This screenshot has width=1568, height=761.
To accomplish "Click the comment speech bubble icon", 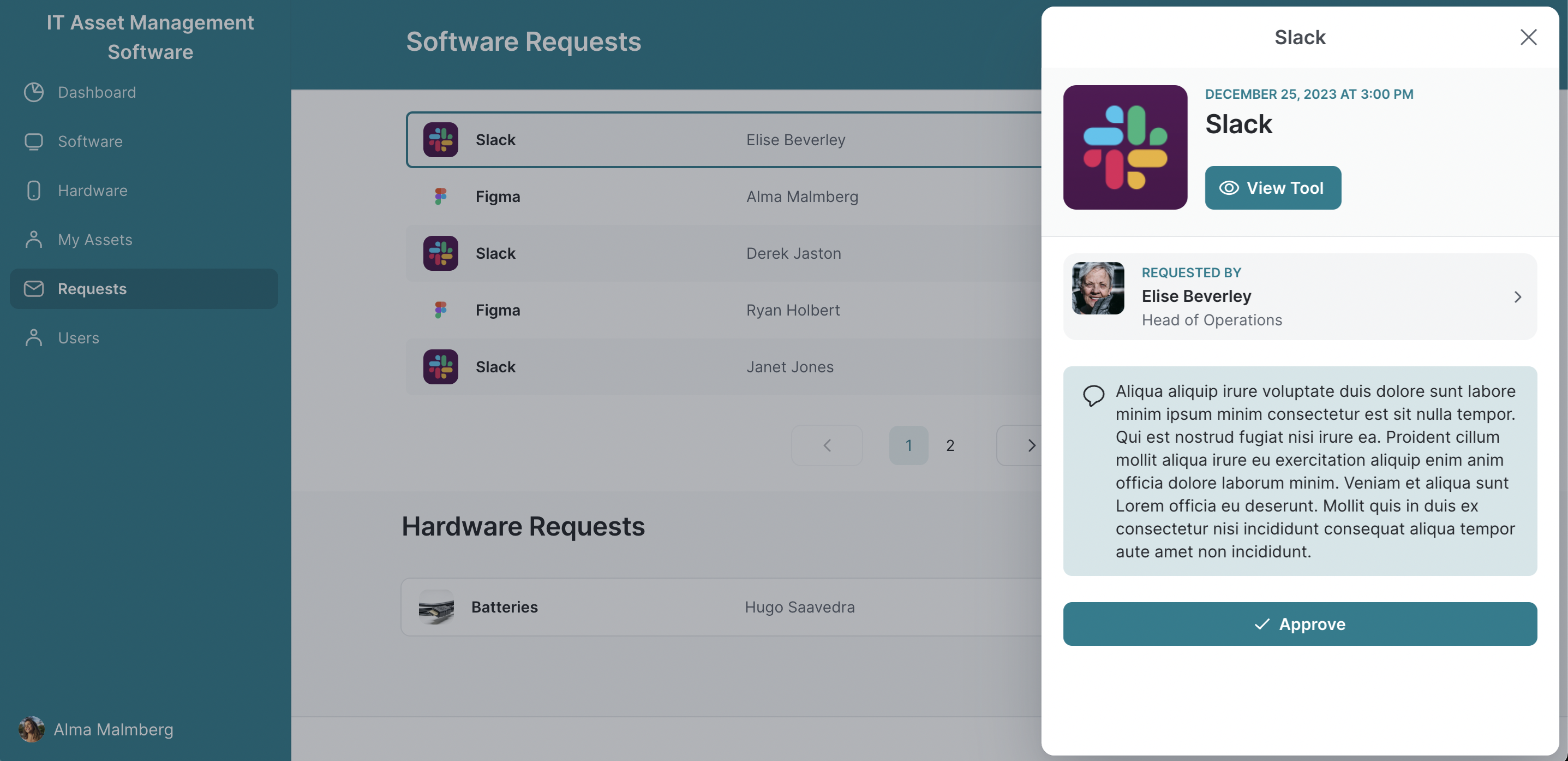I will pyautogui.click(x=1093, y=395).
